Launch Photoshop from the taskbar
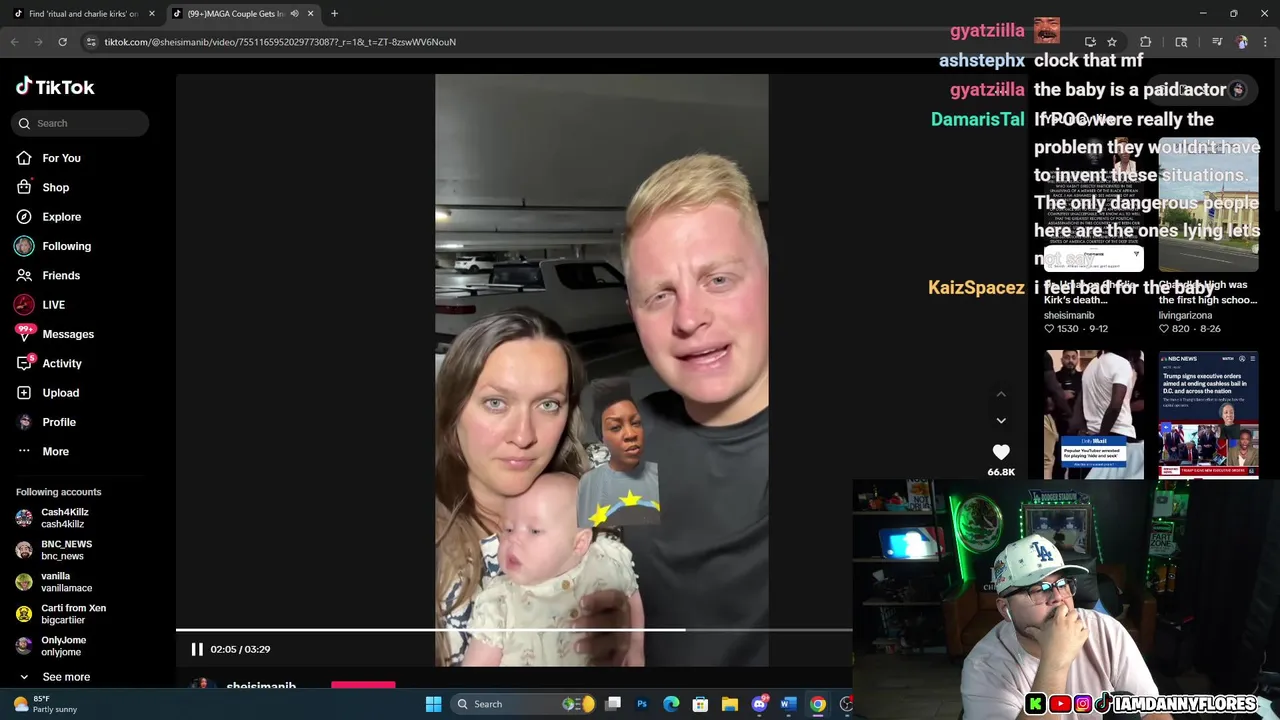 (x=642, y=704)
